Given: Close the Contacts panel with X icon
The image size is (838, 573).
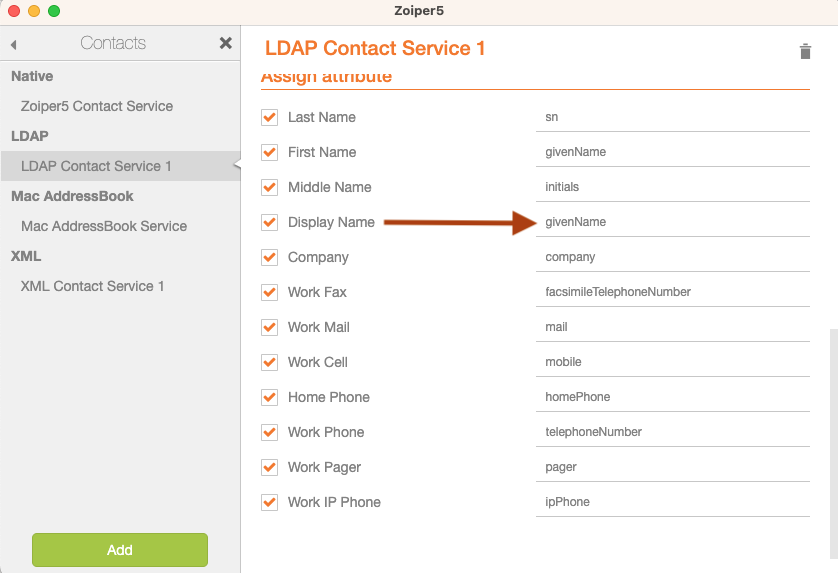Looking at the screenshot, I should pyautogui.click(x=226, y=43).
